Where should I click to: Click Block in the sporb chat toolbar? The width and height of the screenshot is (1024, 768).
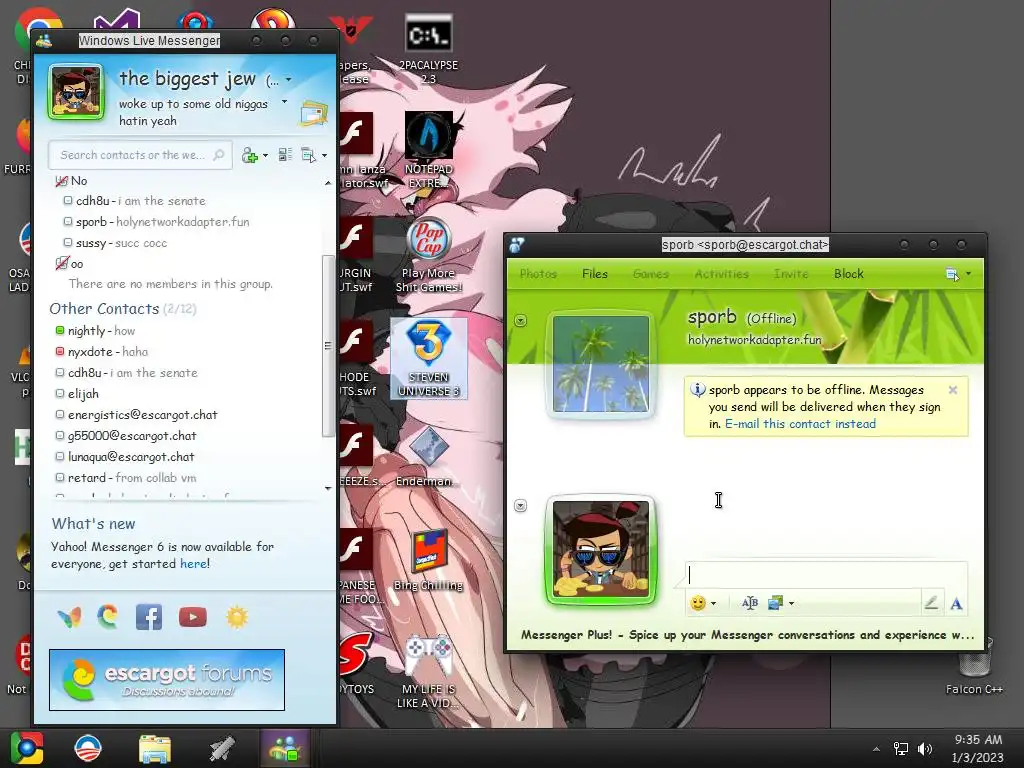pos(848,274)
